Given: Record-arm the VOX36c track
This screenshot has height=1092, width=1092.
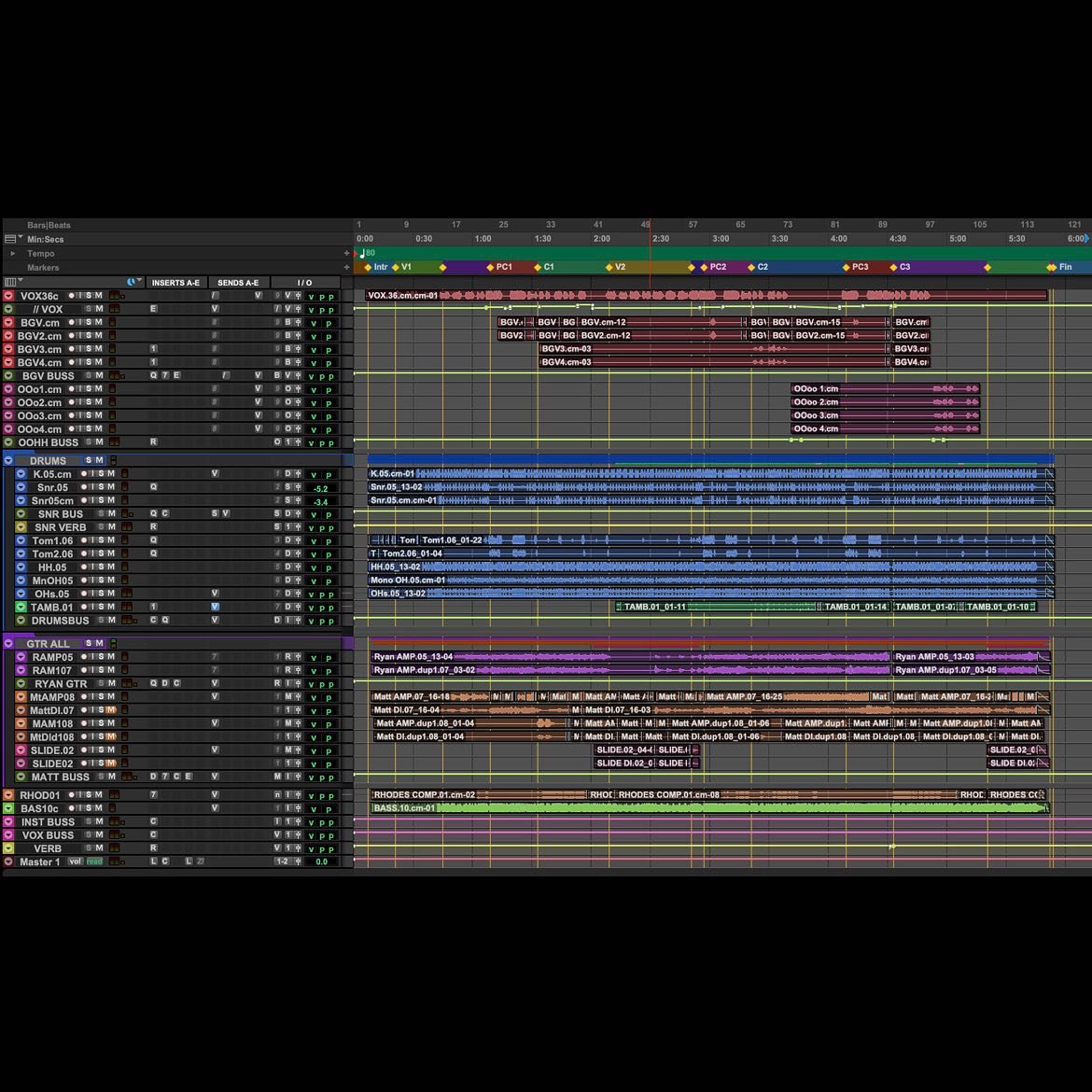Looking at the screenshot, I should point(71,295).
